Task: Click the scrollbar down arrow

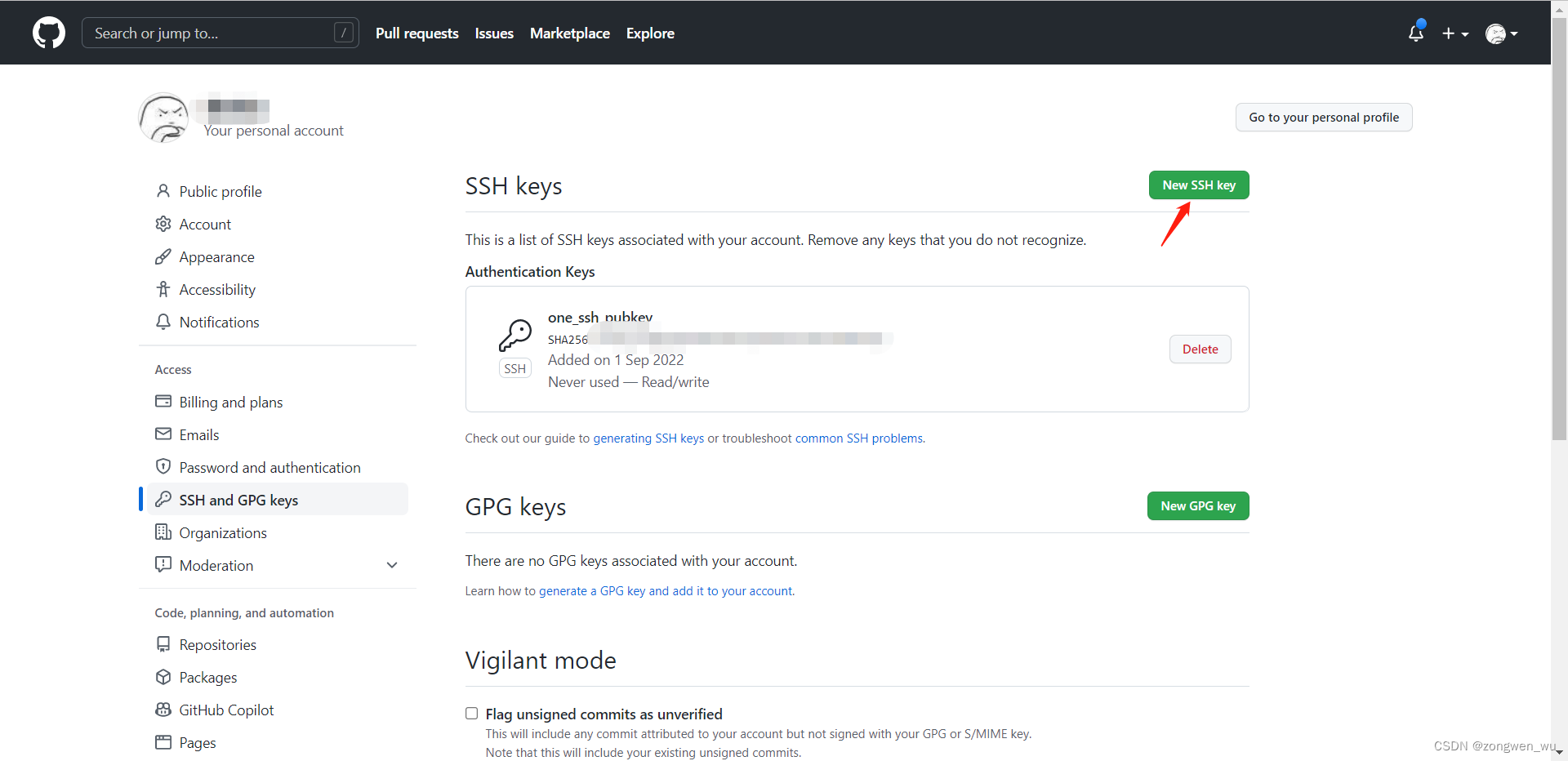Action: [1560, 753]
